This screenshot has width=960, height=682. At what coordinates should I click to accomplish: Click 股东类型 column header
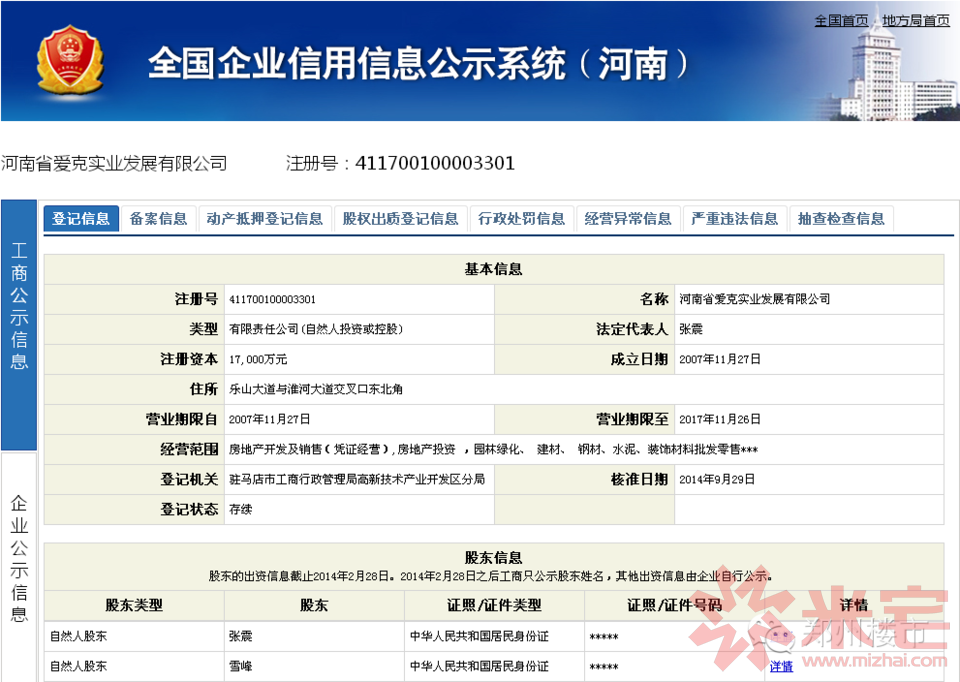pos(134,605)
